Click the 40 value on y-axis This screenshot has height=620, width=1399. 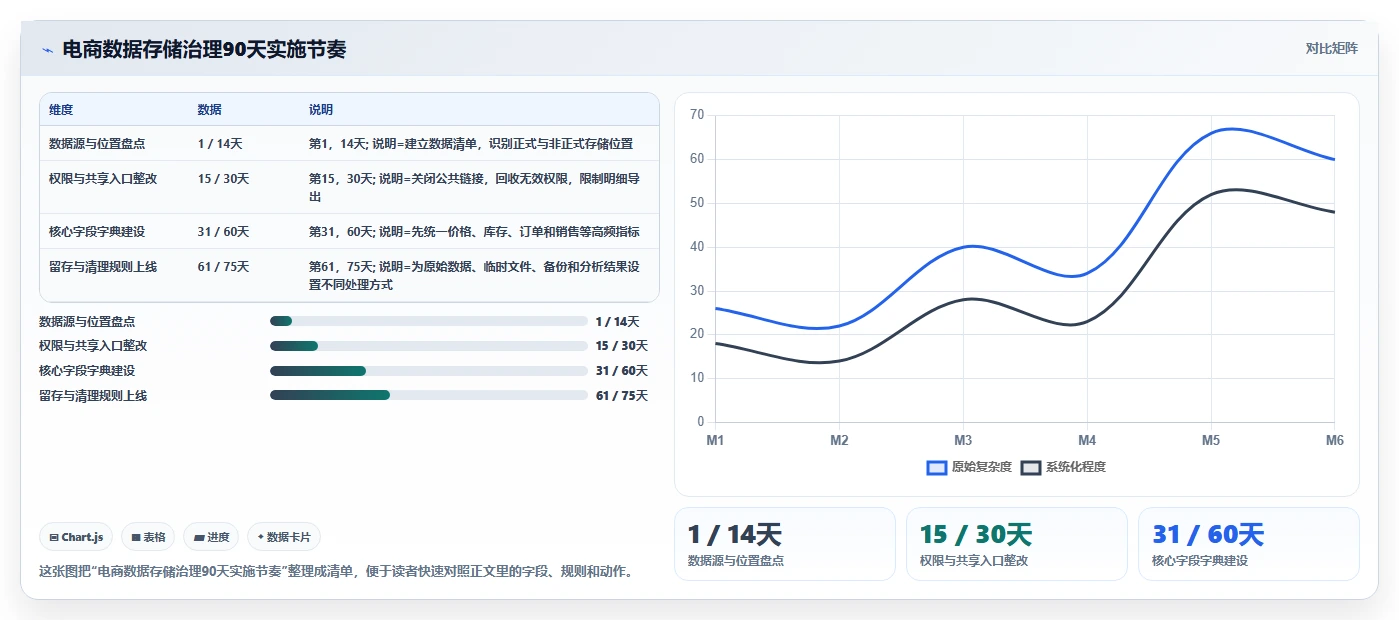(697, 247)
